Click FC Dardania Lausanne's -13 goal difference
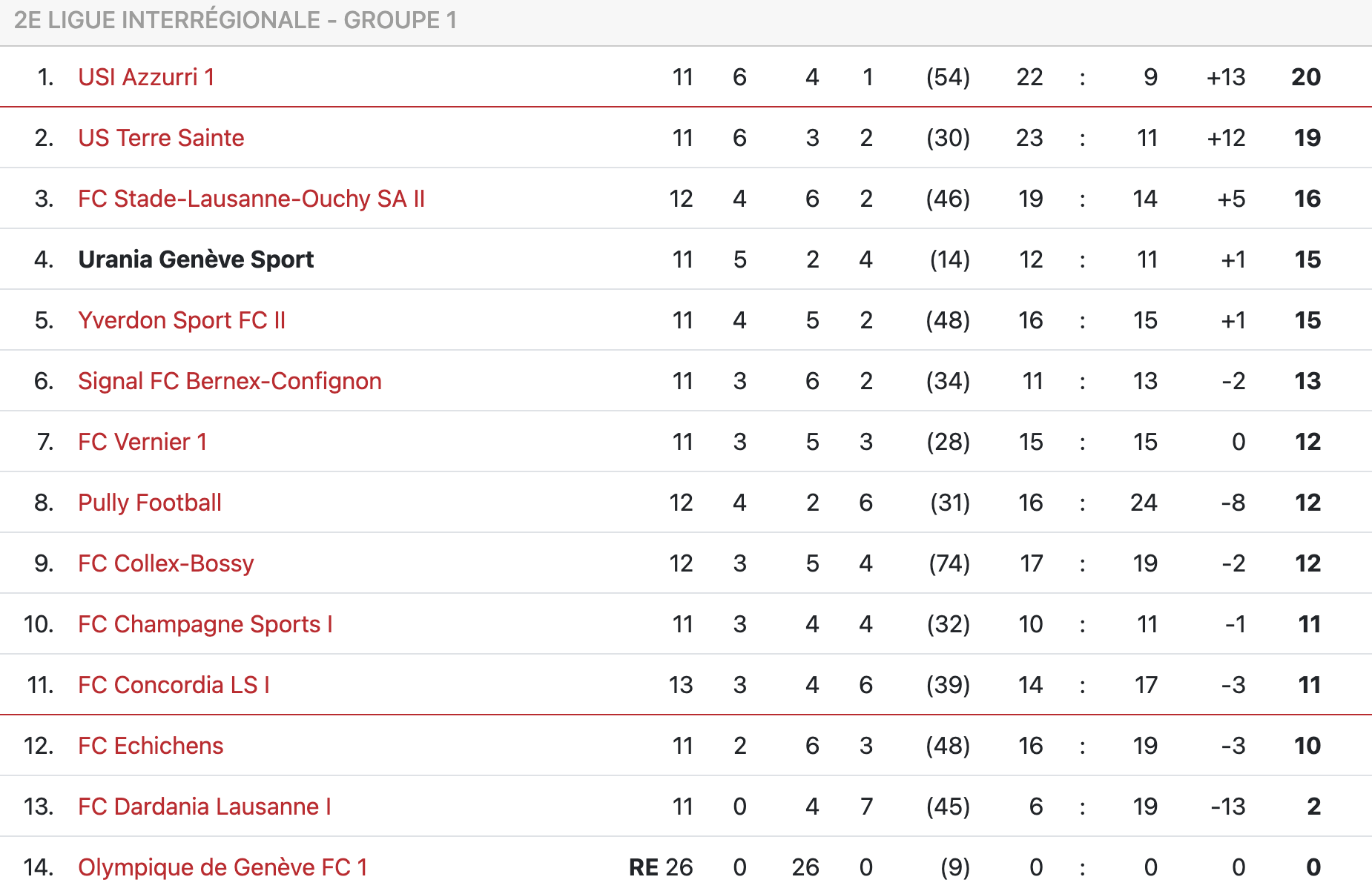This screenshot has height=894, width=1372. click(x=1228, y=807)
